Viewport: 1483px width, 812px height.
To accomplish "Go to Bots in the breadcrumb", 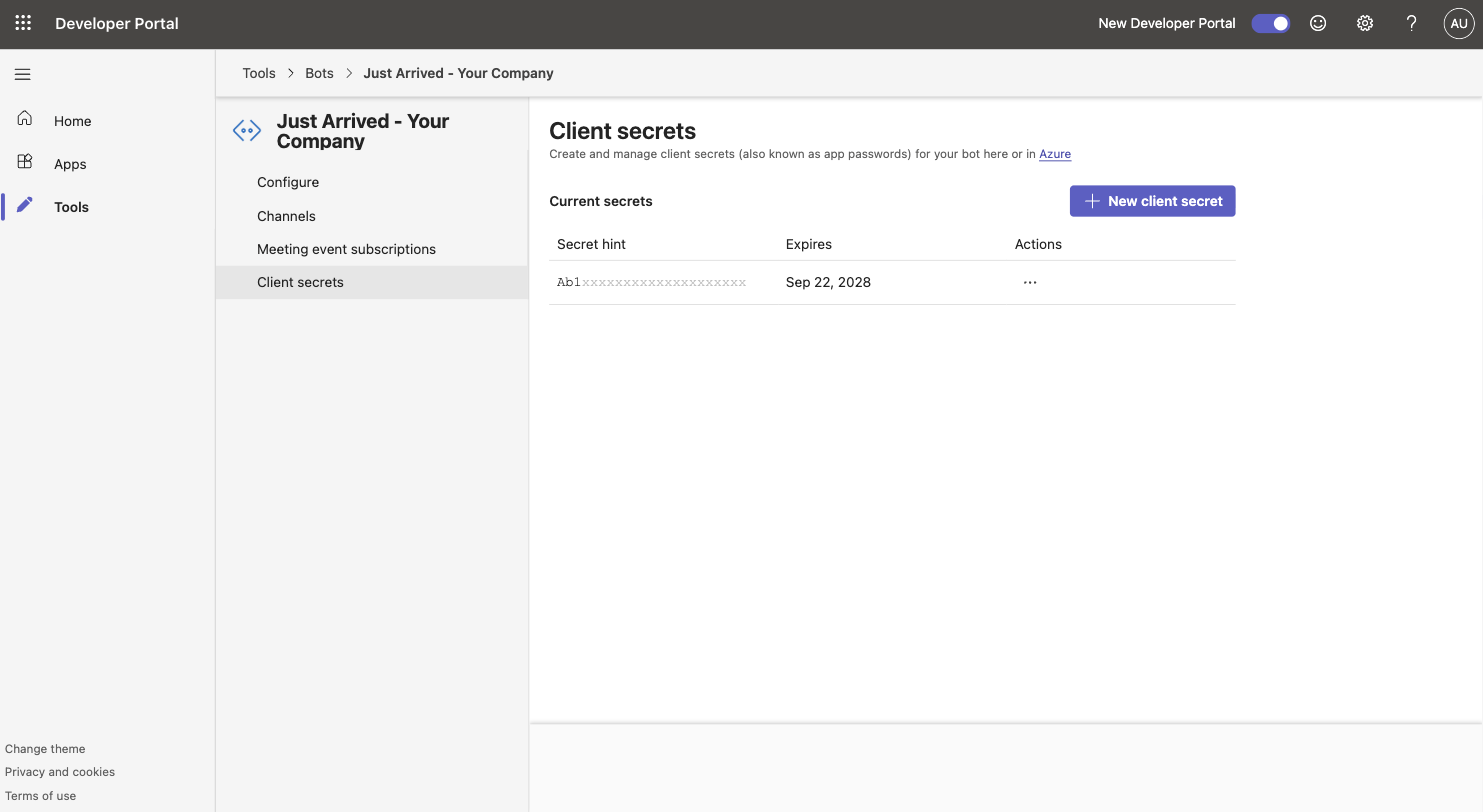I will [x=319, y=73].
